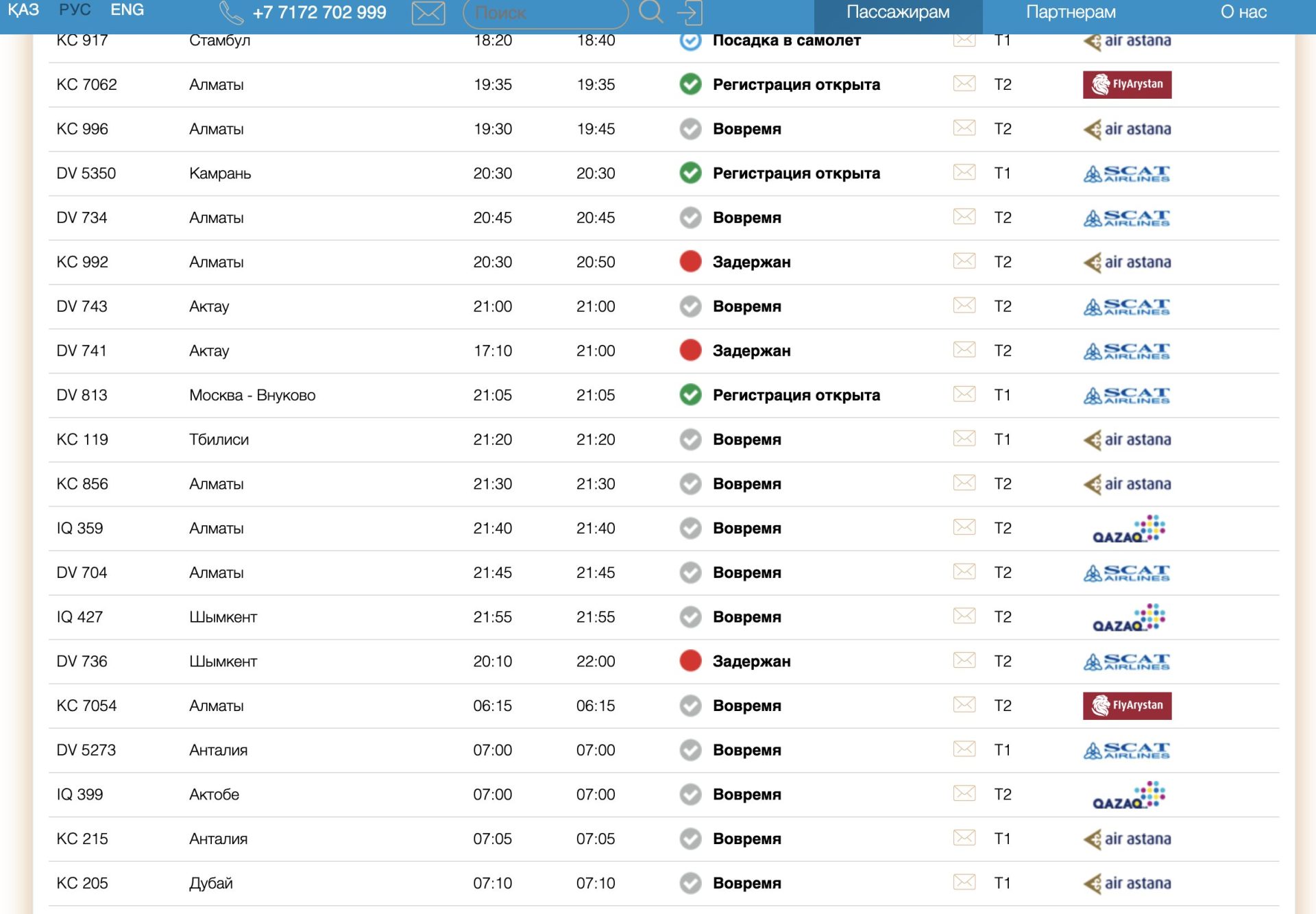This screenshot has width=1316, height=914.
Task: Open the Партнерам tab
Action: 1071,12
